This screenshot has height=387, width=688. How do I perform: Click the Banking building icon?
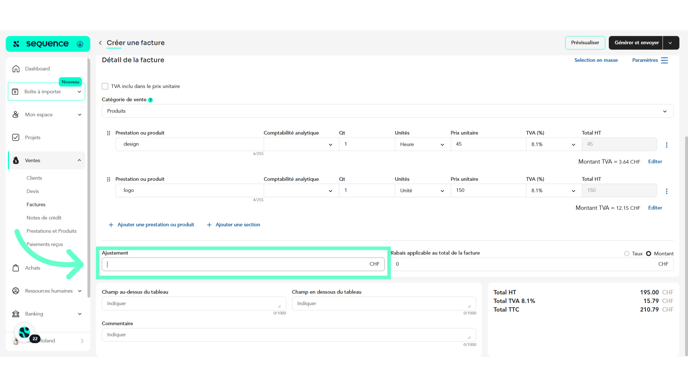click(x=16, y=314)
